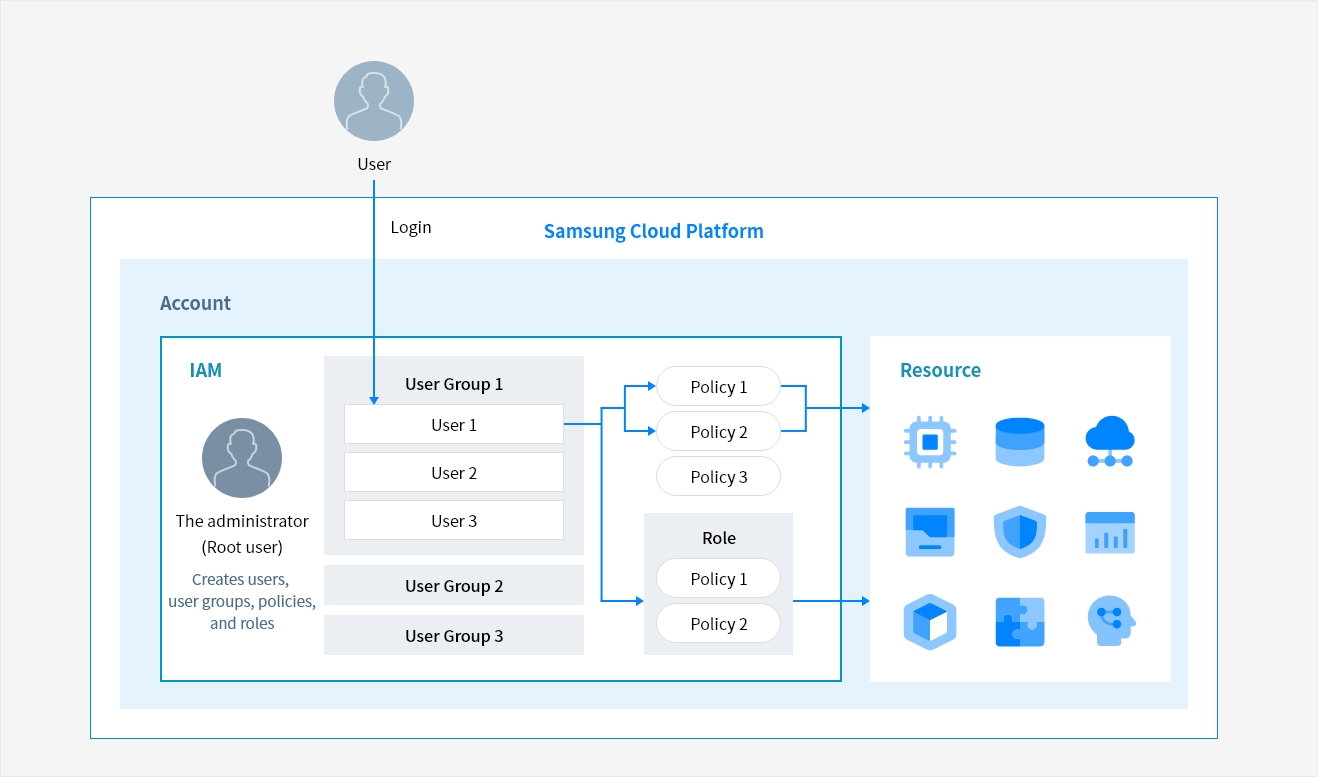Select the file folder storage icon
The height and width of the screenshot is (777, 1318).
click(x=930, y=531)
